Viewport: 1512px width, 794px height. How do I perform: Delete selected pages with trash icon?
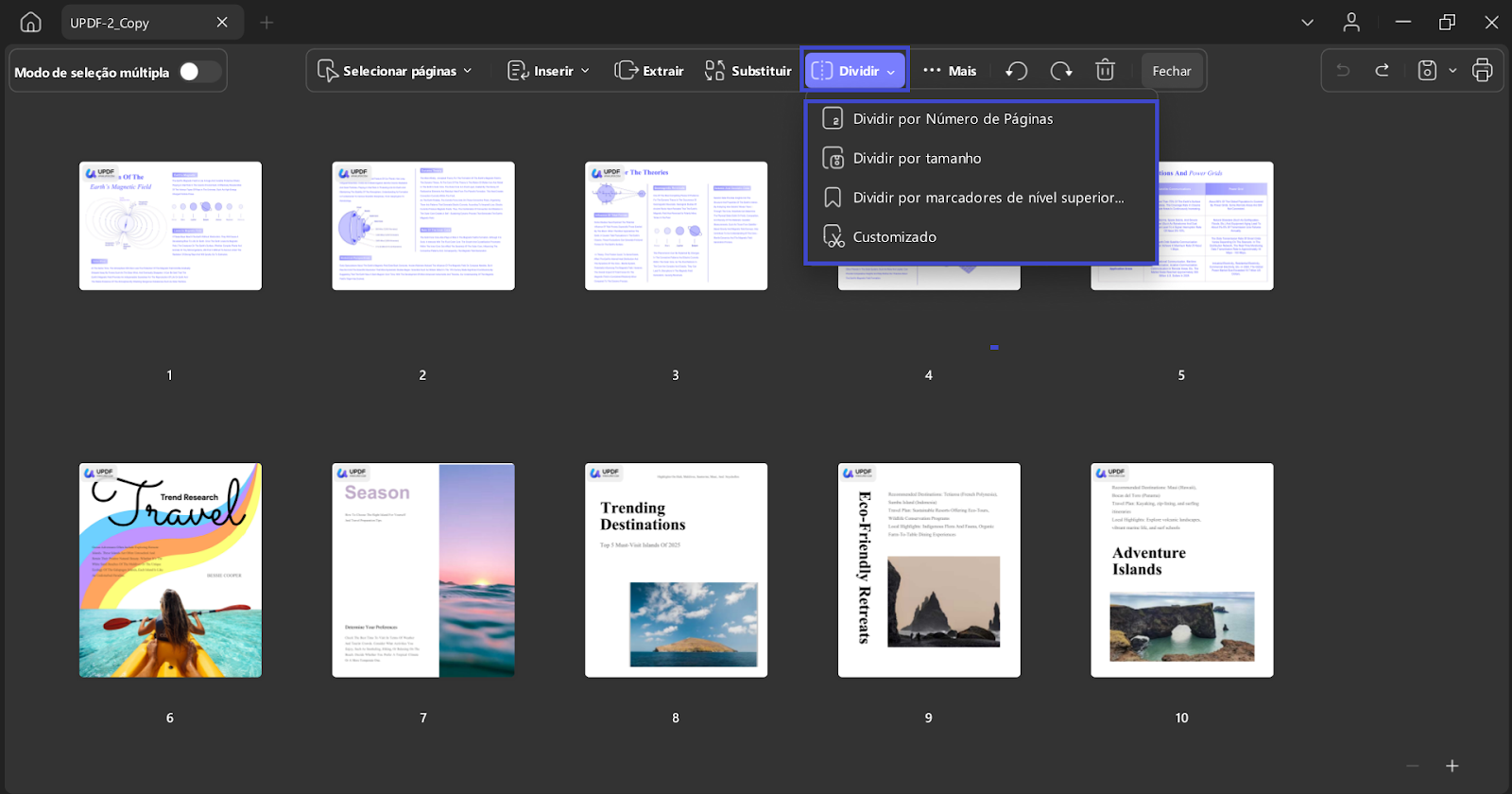point(1105,71)
